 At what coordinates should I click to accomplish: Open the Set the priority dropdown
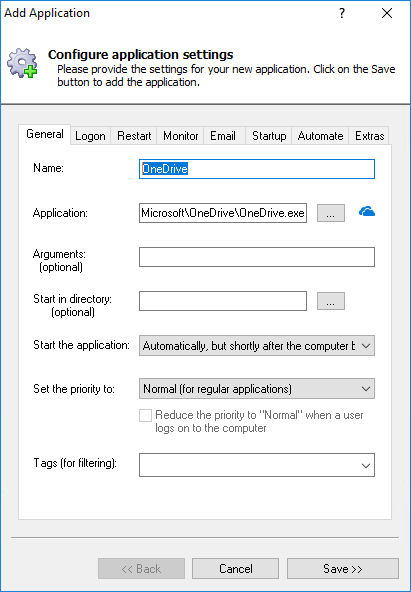coord(257,388)
